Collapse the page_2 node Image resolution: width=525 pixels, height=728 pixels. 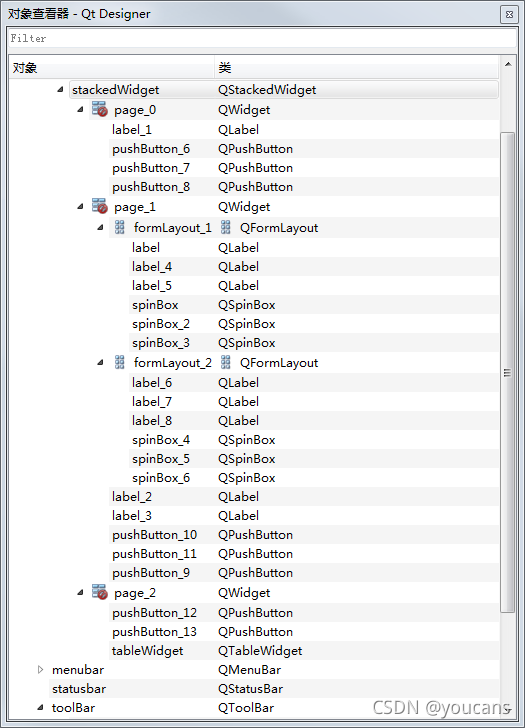80,592
